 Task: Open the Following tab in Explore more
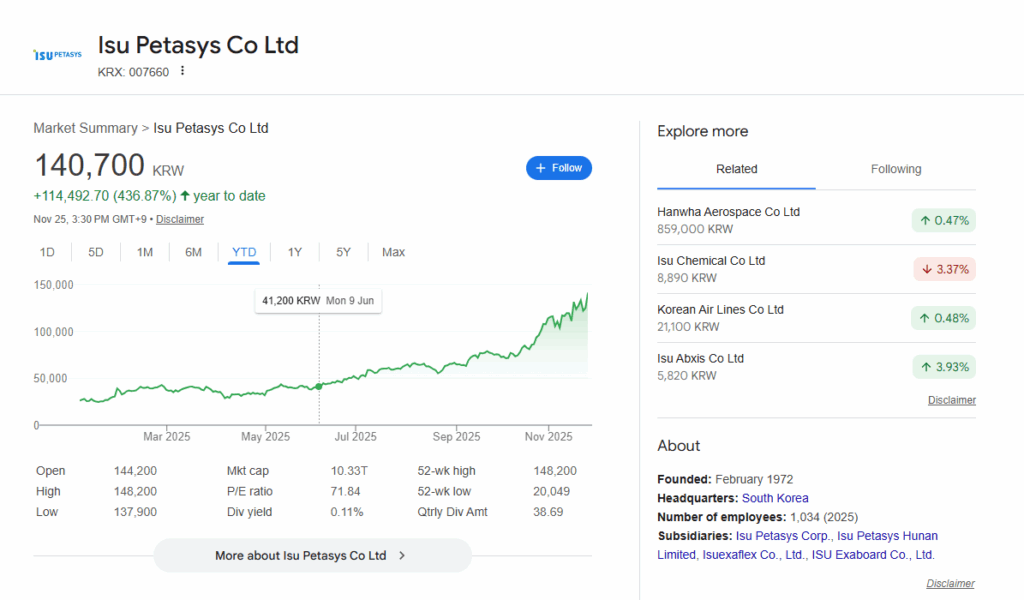pyautogui.click(x=895, y=169)
